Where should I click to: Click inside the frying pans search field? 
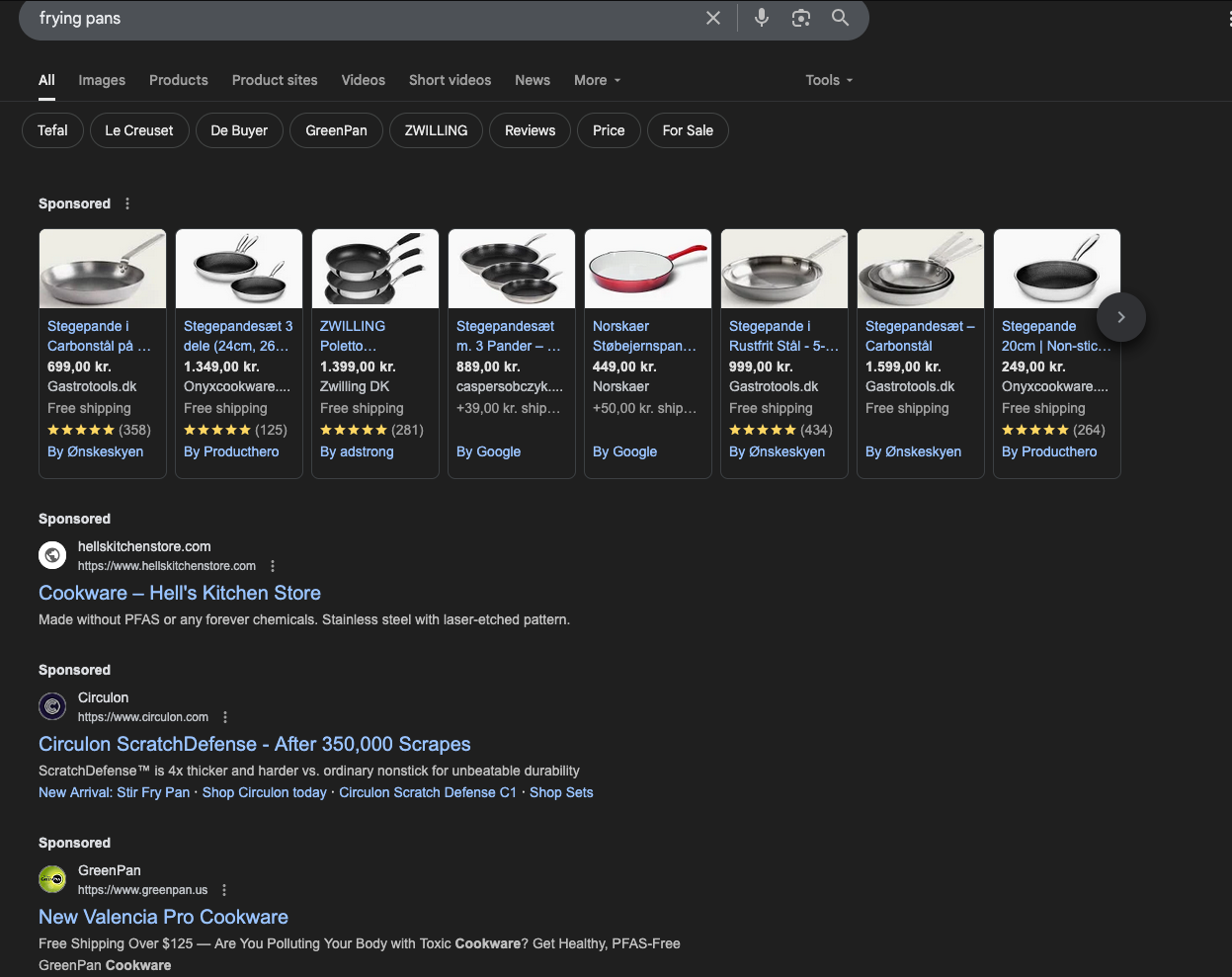pos(366,18)
